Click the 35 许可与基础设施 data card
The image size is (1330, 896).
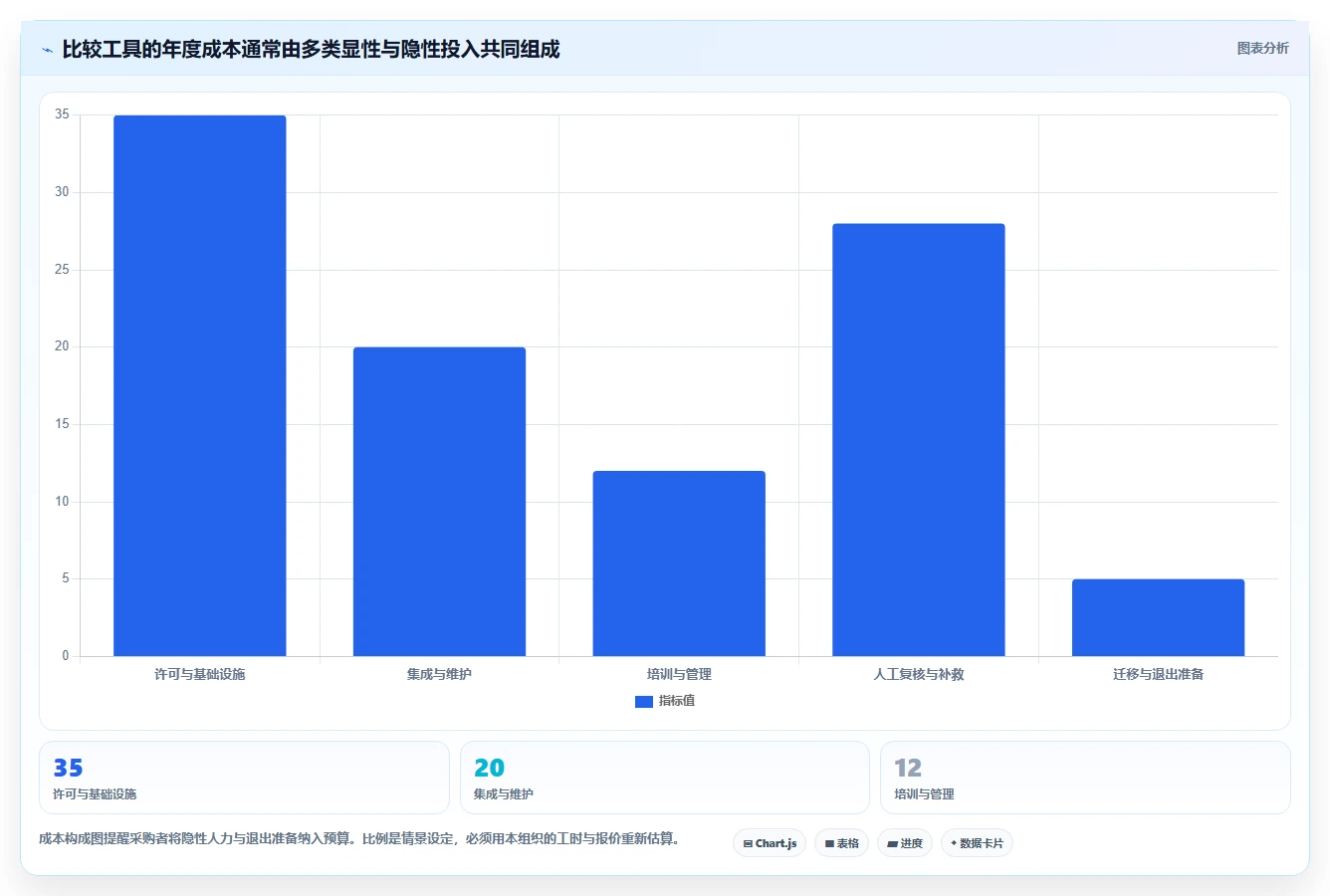[244, 778]
